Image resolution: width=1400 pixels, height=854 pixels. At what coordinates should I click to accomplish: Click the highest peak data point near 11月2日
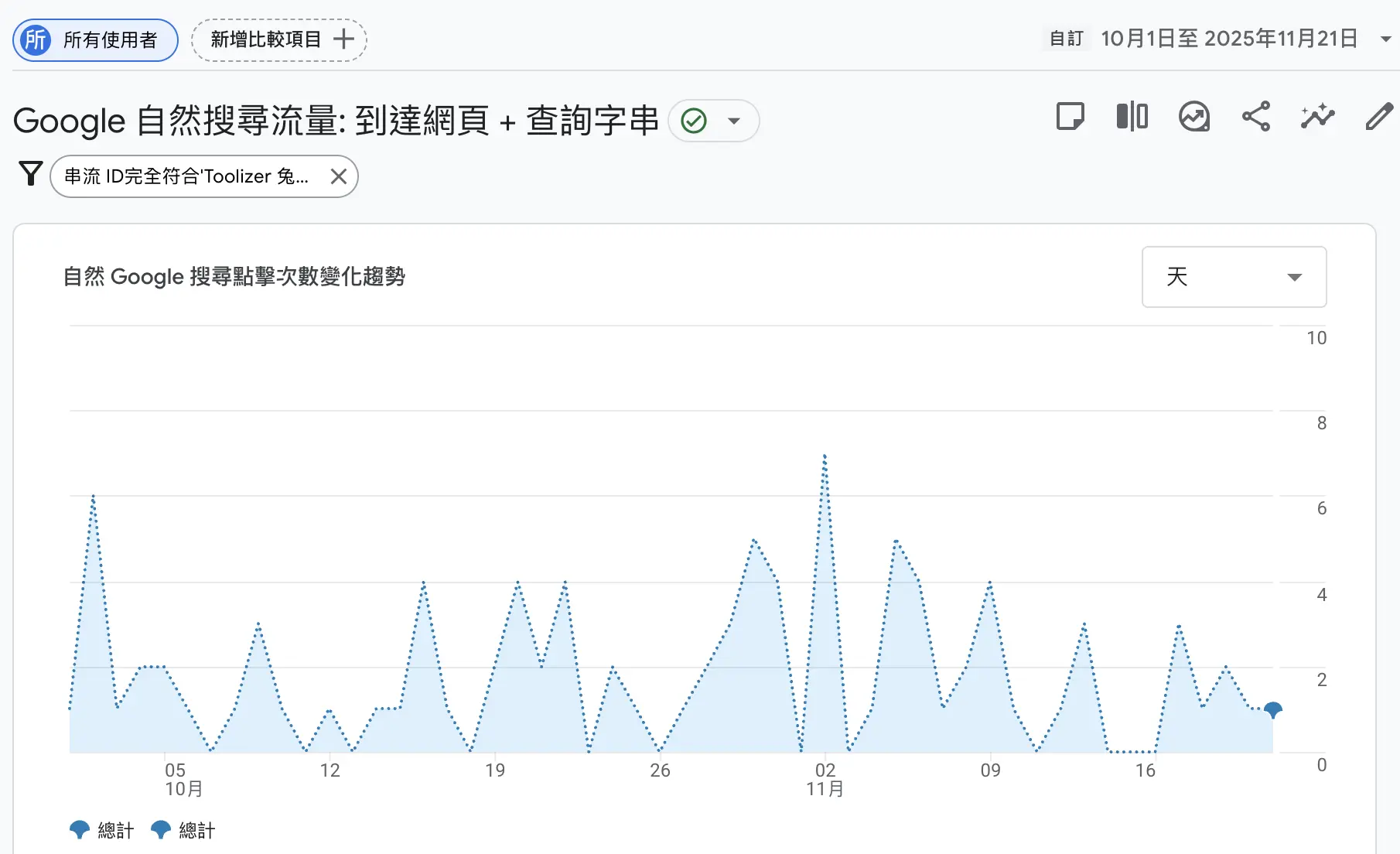pyautogui.click(x=825, y=456)
